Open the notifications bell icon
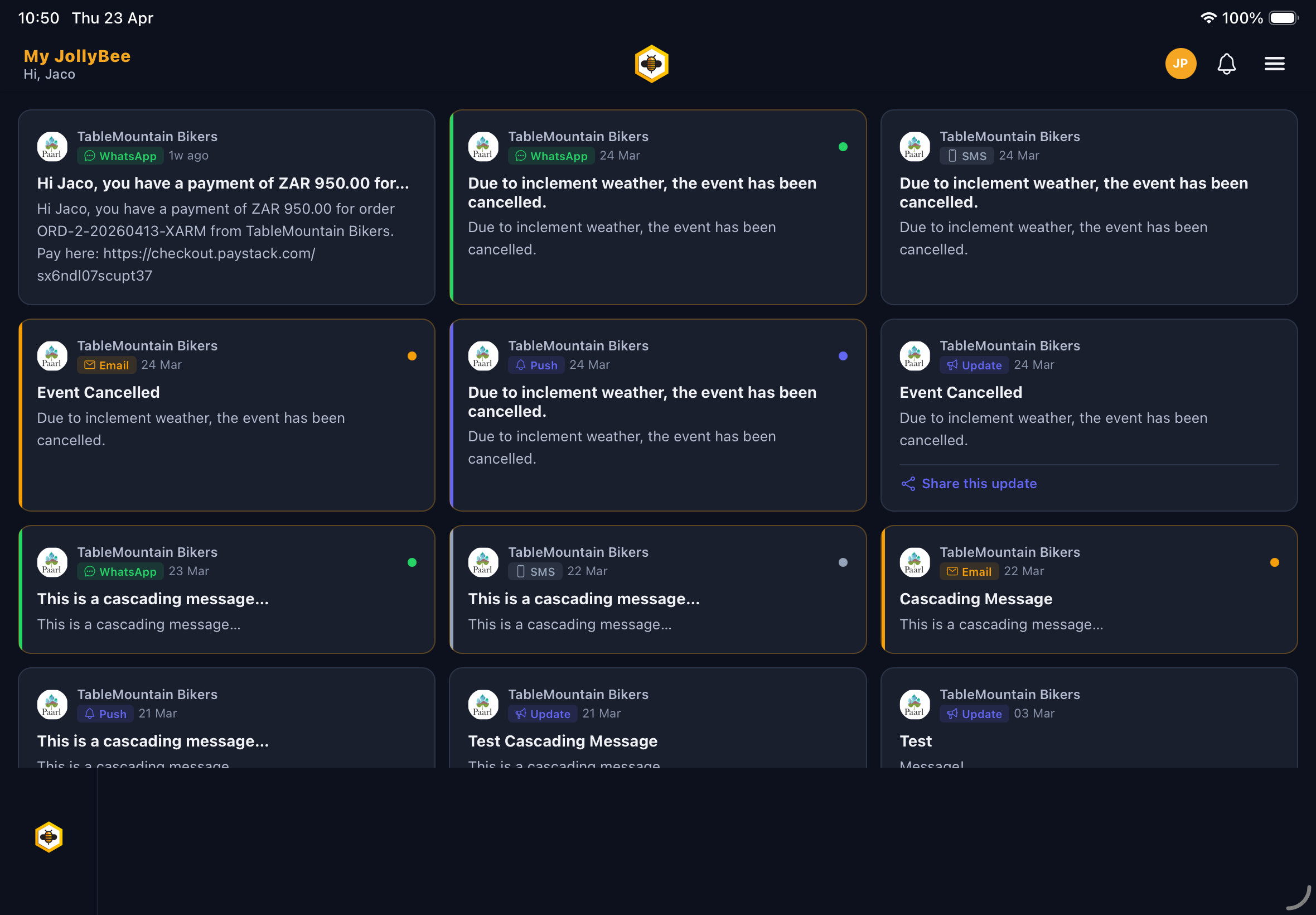 coord(1227,64)
